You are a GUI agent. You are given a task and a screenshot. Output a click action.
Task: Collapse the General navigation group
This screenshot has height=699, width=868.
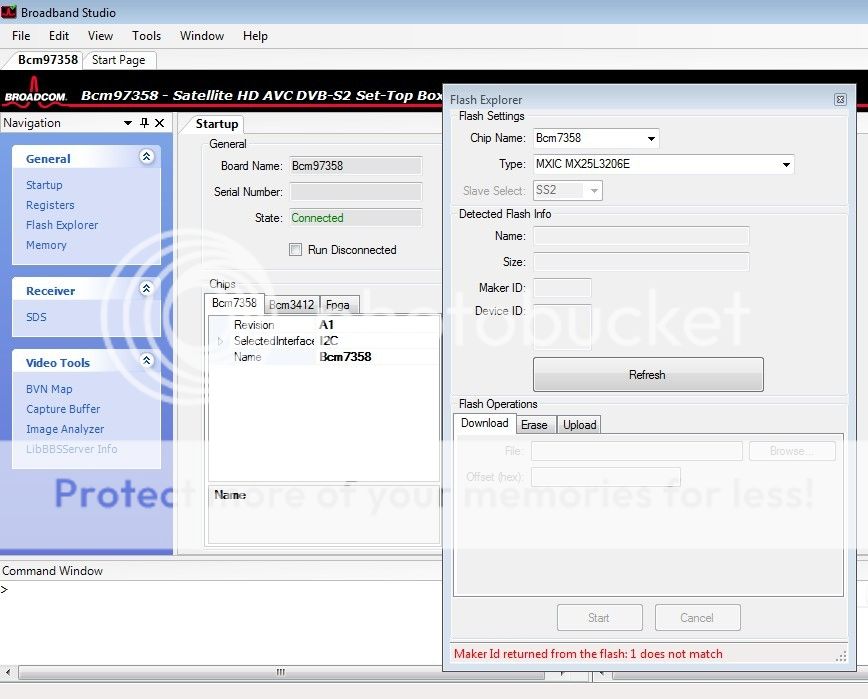[x=146, y=157]
